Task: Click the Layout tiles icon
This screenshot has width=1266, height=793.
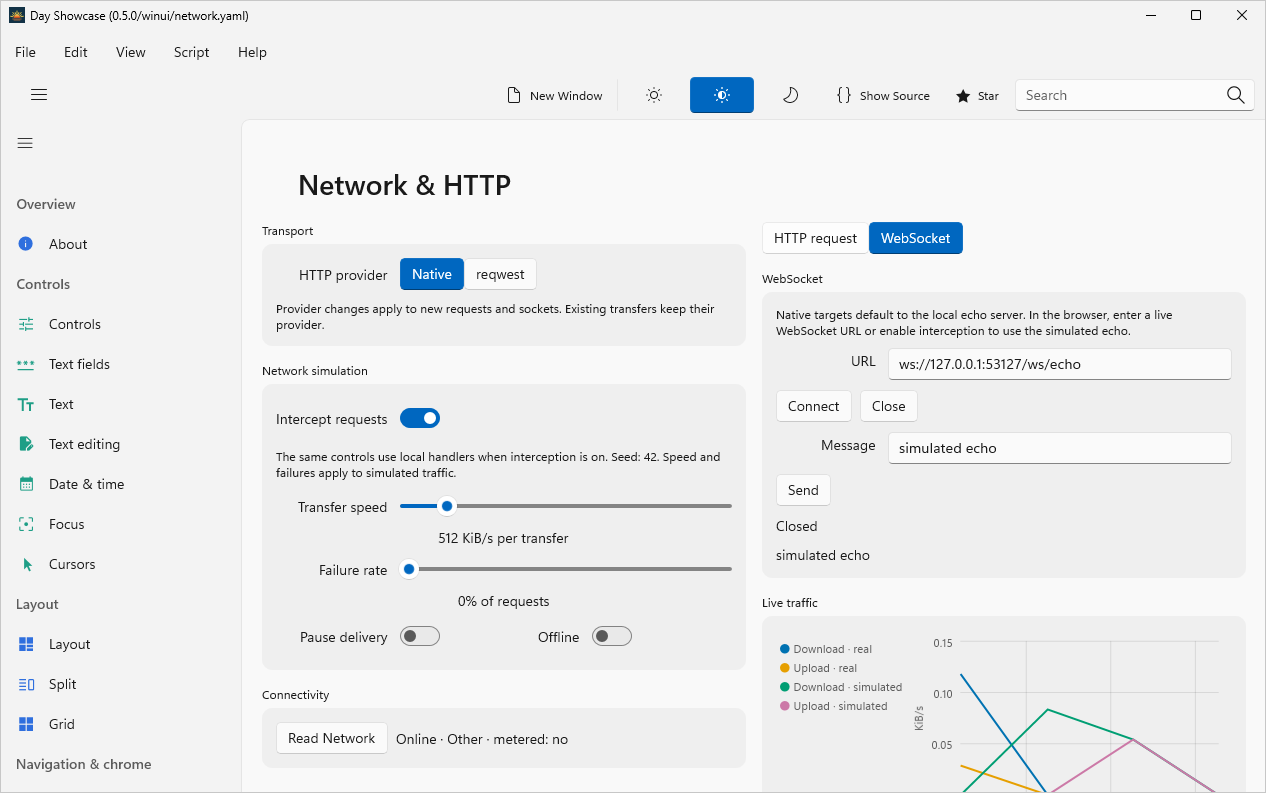Action: coord(26,644)
